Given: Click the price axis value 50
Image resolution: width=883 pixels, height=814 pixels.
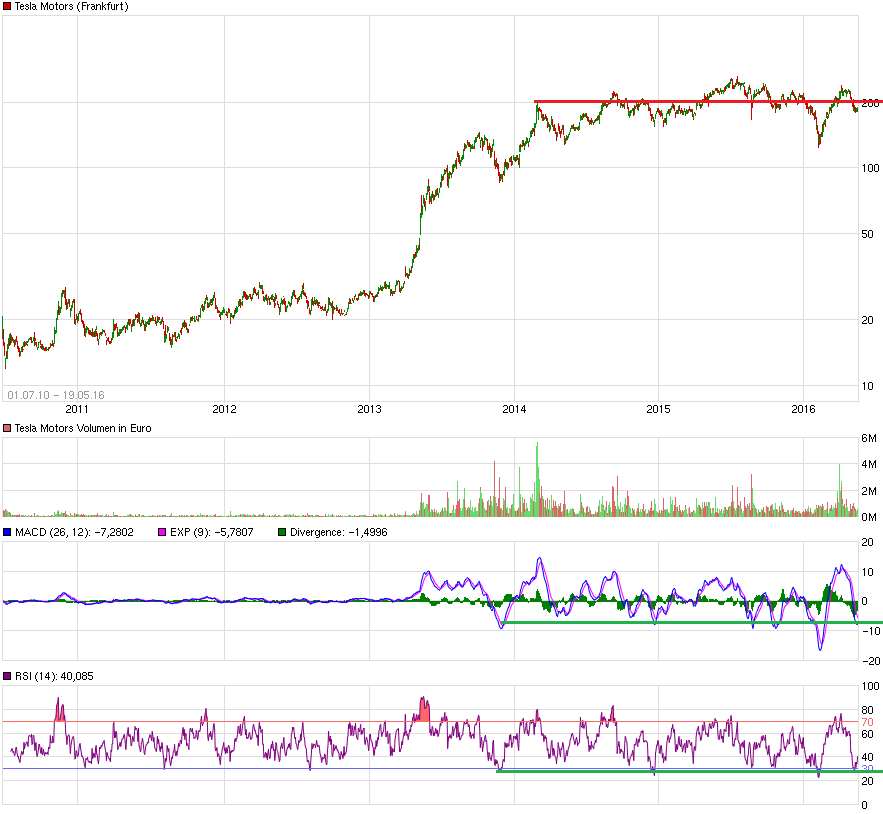Looking at the screenshot, I should tap(868, 234).
